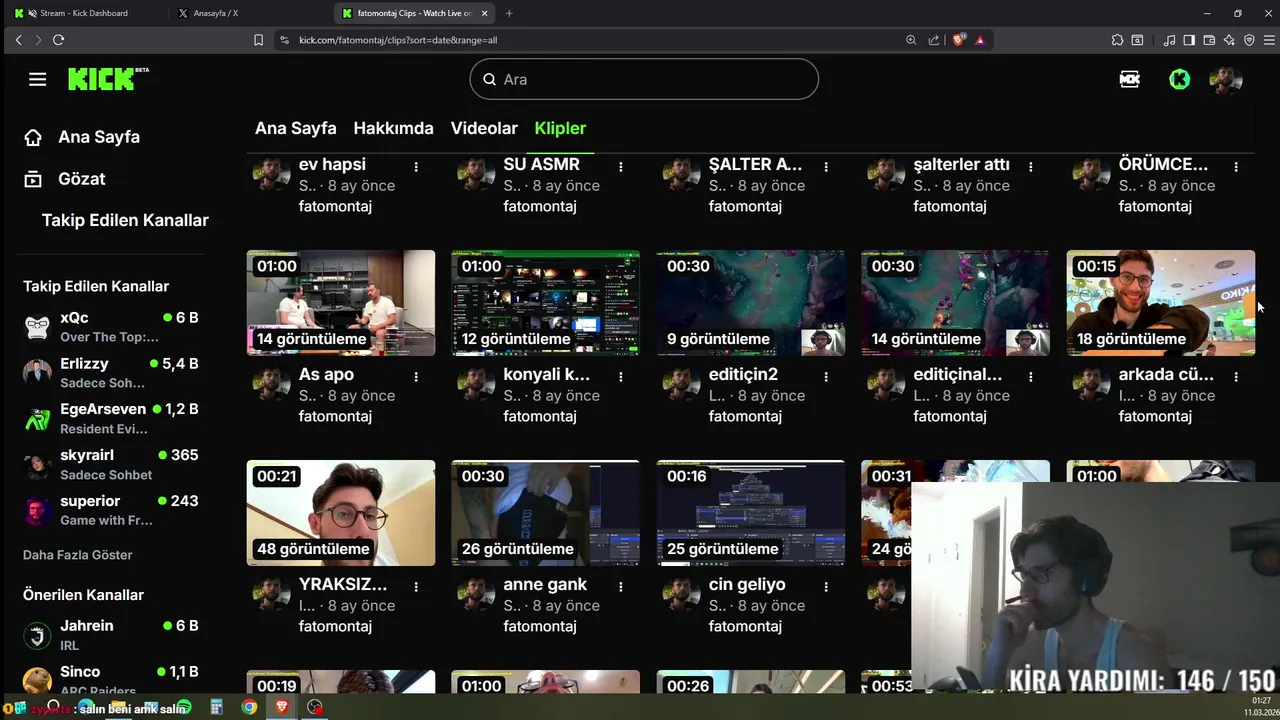
Task: Click fatomontaj under the SU ASMR clip
Action: (540, 206)
